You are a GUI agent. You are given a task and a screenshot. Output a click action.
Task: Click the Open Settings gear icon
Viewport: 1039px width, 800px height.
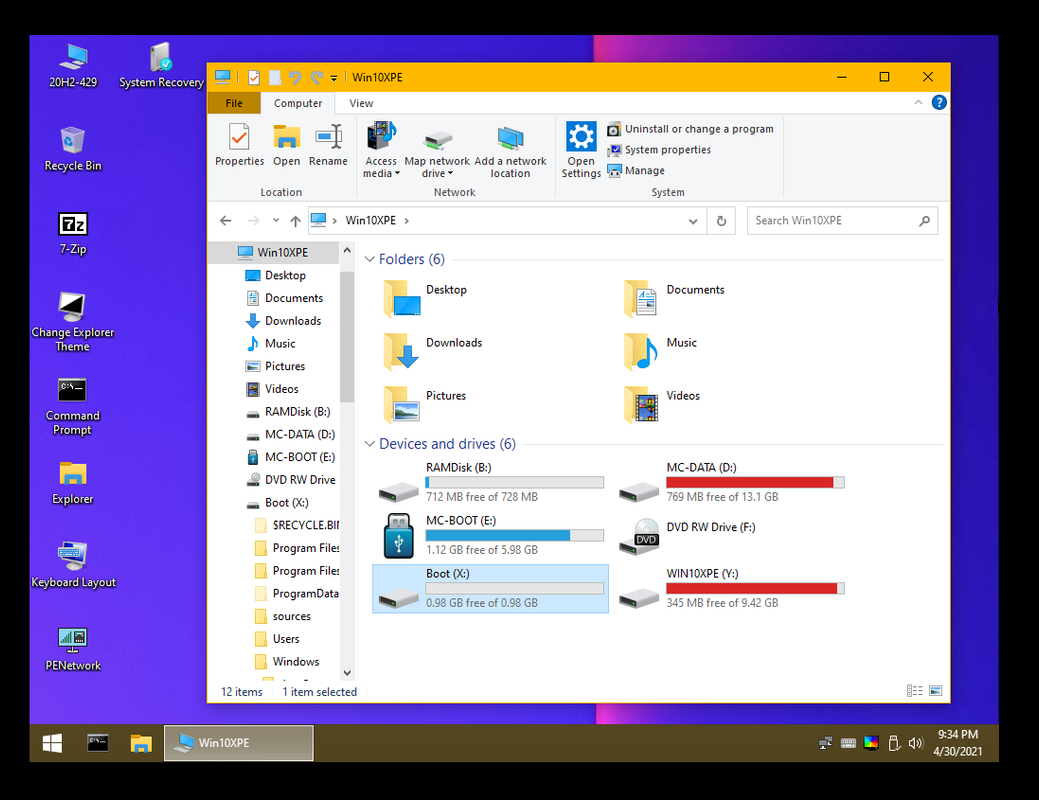(581, 137)
